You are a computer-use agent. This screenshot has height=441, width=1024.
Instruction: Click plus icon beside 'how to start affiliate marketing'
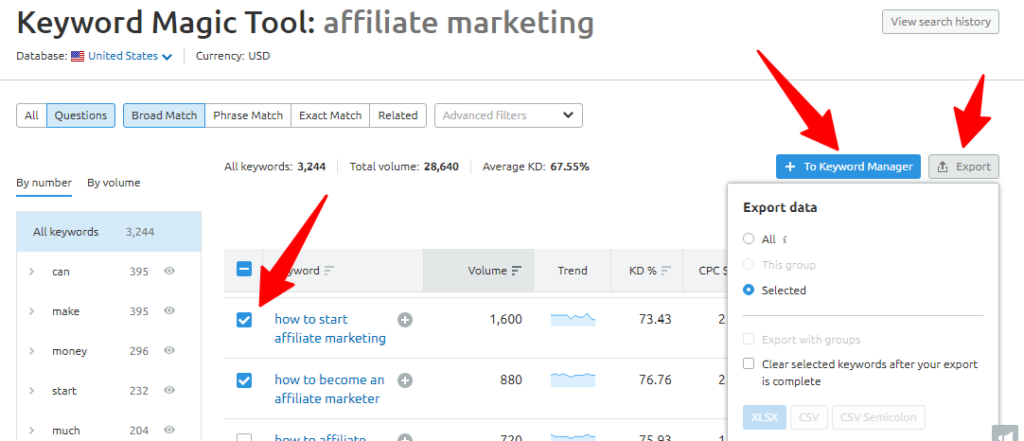pos(405,320)
